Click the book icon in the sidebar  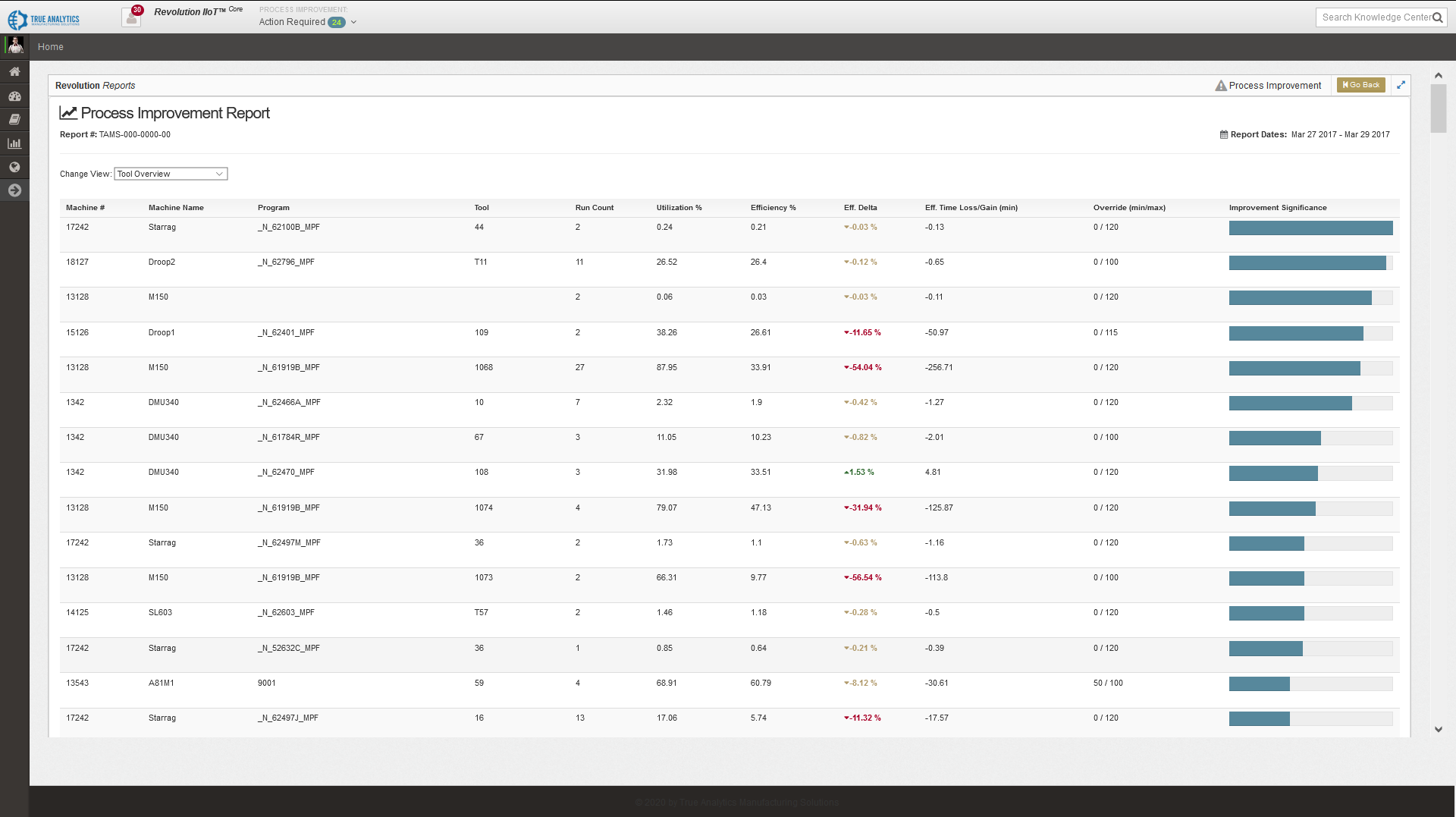[14, 119]
